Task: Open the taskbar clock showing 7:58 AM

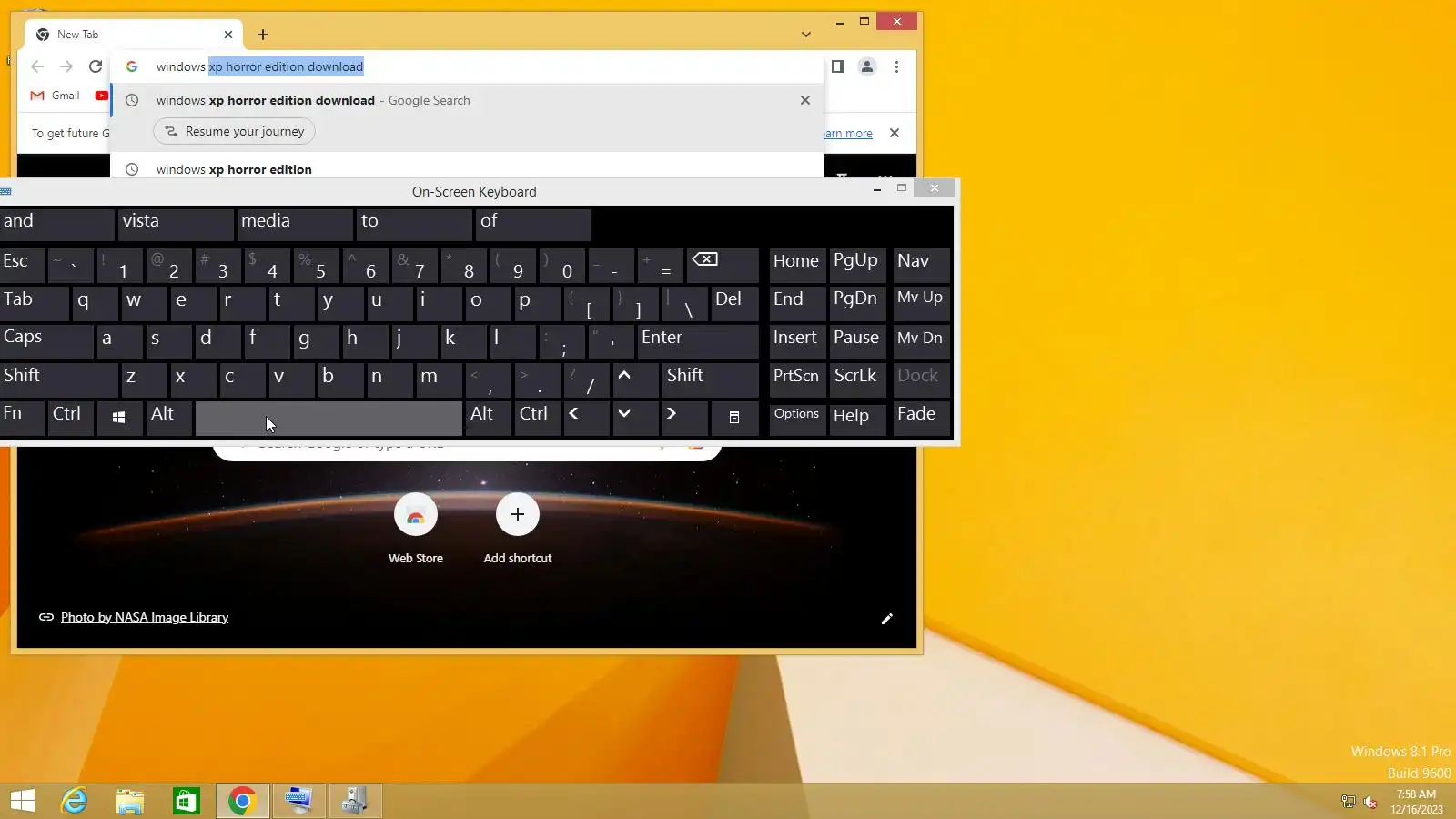Action: (1417, 802)
